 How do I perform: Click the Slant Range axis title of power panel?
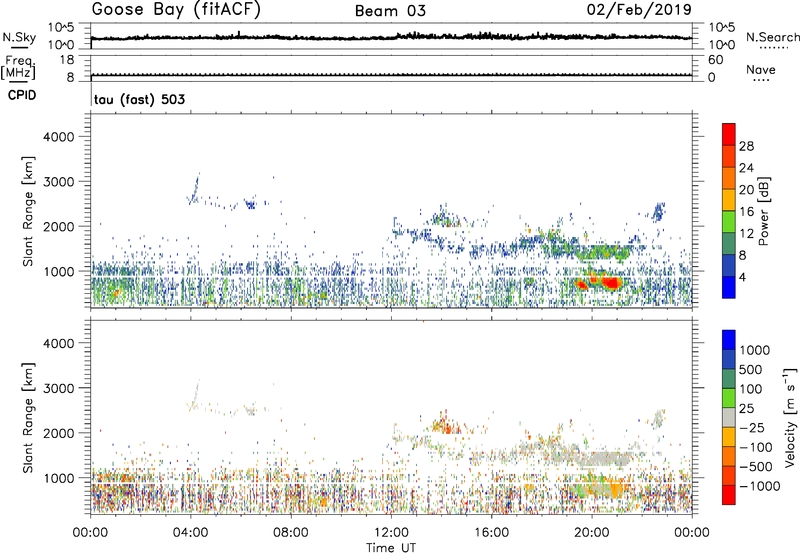pyautogui.click(x=28, y=211)
